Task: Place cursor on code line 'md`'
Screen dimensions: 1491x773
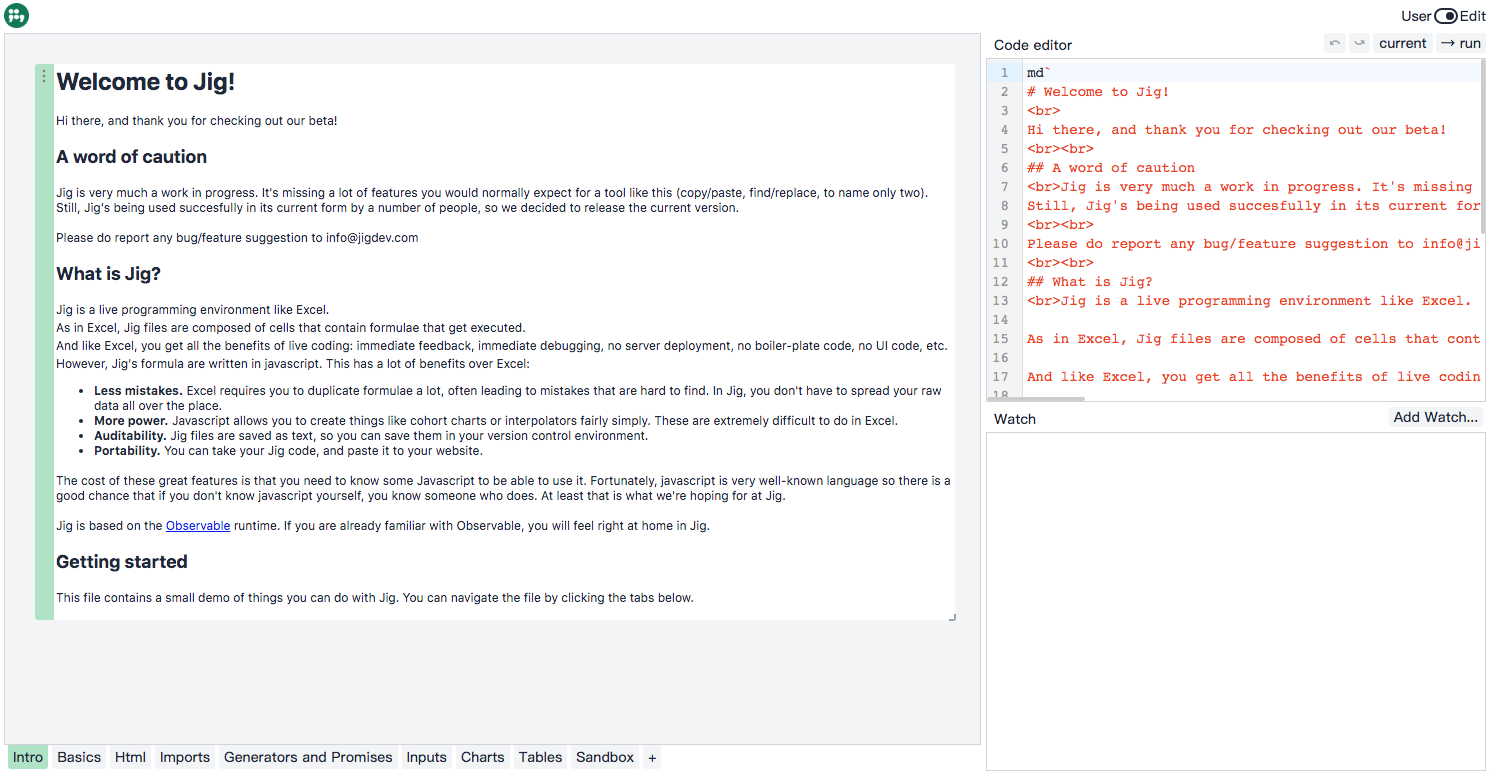Action: point(1038,73)
